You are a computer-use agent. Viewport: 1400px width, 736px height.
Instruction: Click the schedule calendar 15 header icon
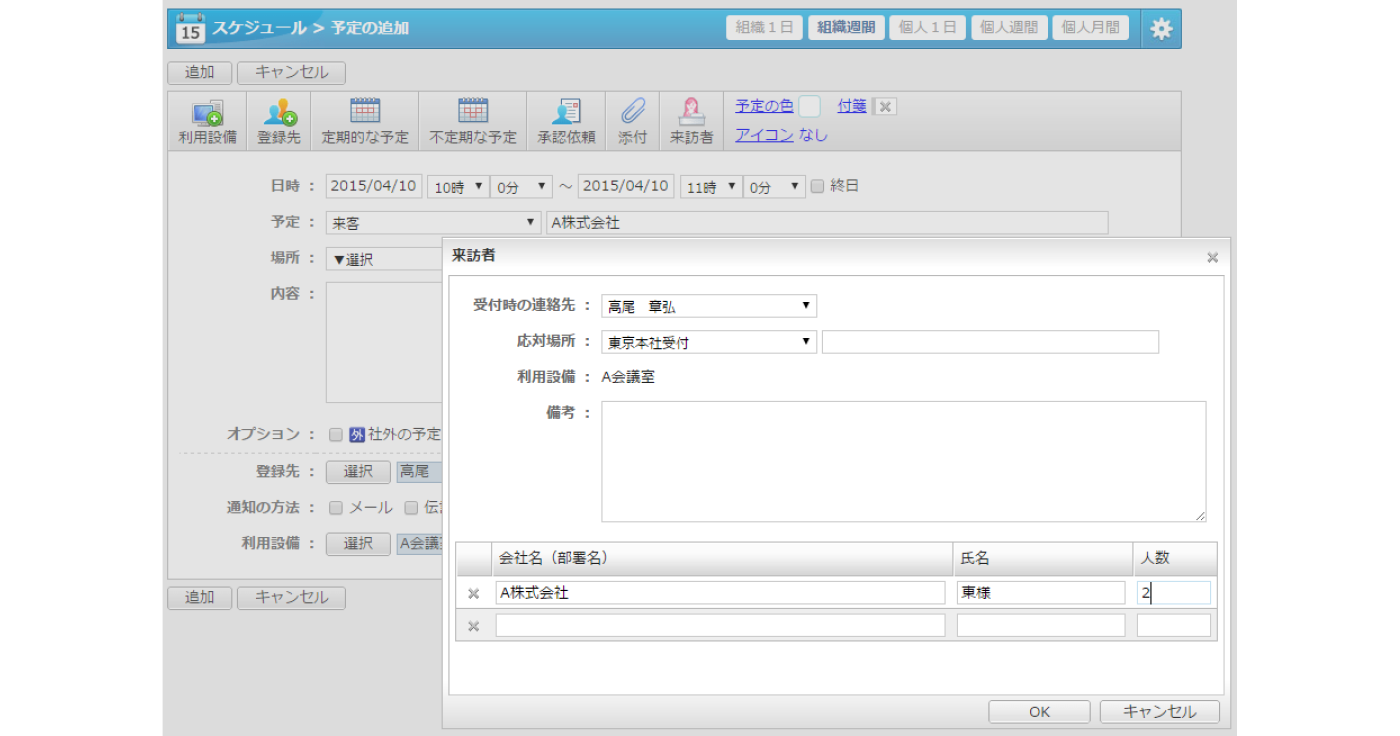coord(190,28)
